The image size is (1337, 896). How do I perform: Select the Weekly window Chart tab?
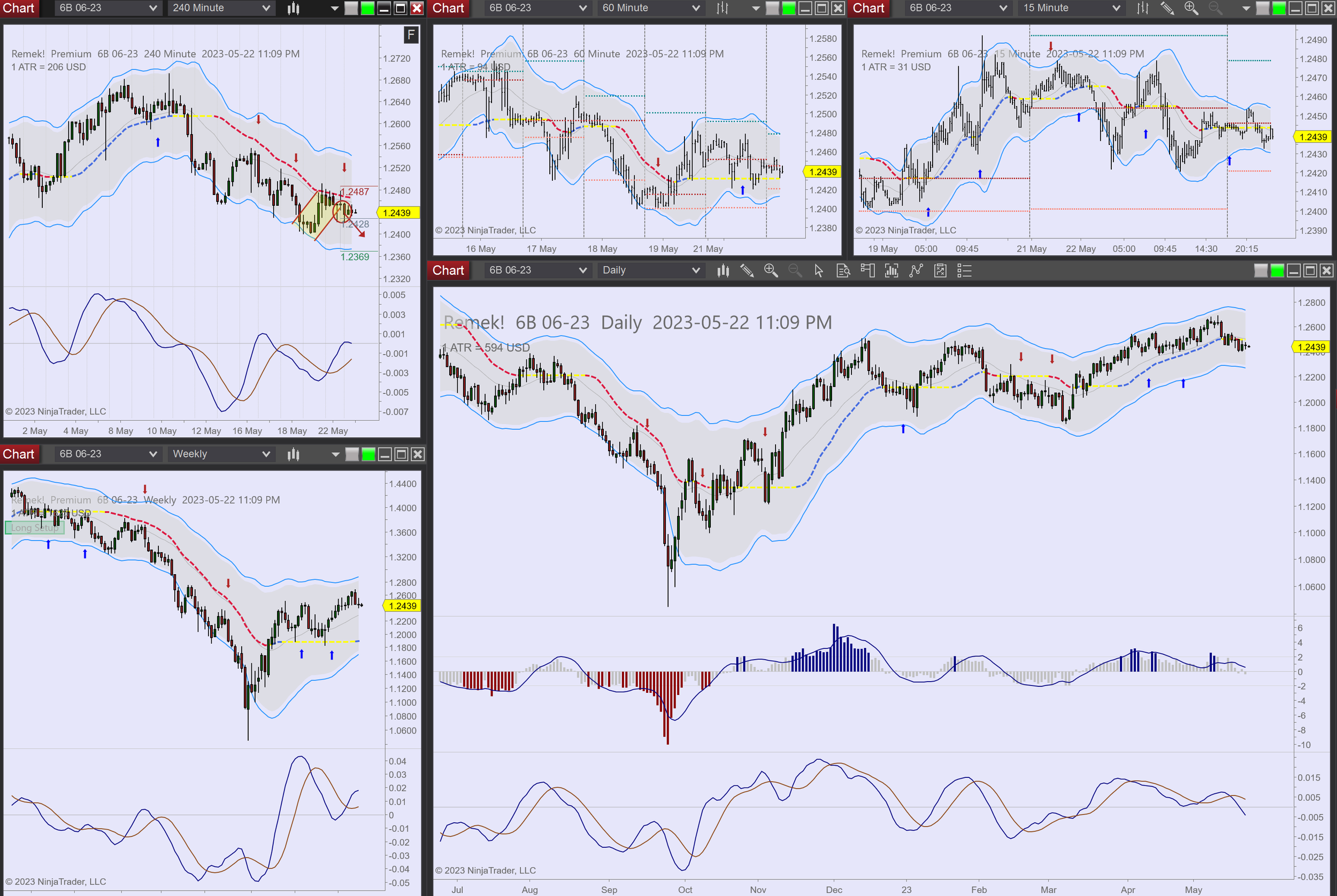tap(19, 454)
